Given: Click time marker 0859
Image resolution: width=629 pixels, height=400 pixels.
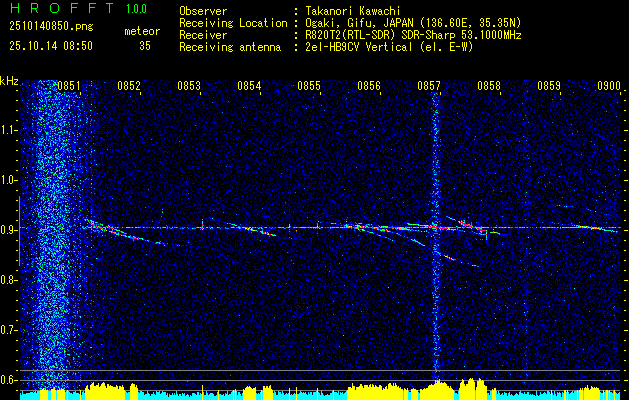Looking at the screenshot, I should [x=549, y=85].
